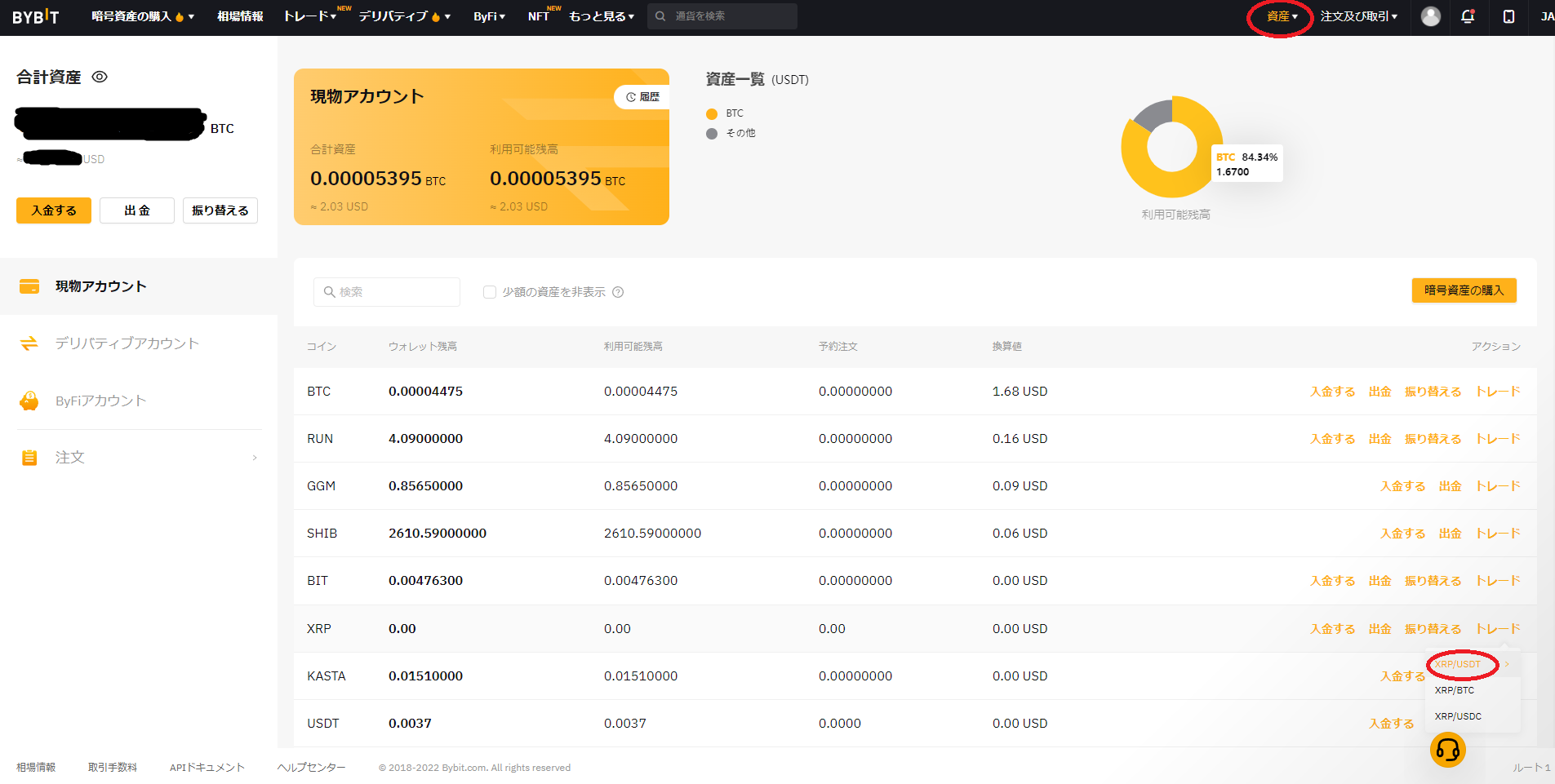Image resolution: width=1555 pixels, height=784 pixels.
Task: Click the orange BTC legend dot
Action: (712, 114)
